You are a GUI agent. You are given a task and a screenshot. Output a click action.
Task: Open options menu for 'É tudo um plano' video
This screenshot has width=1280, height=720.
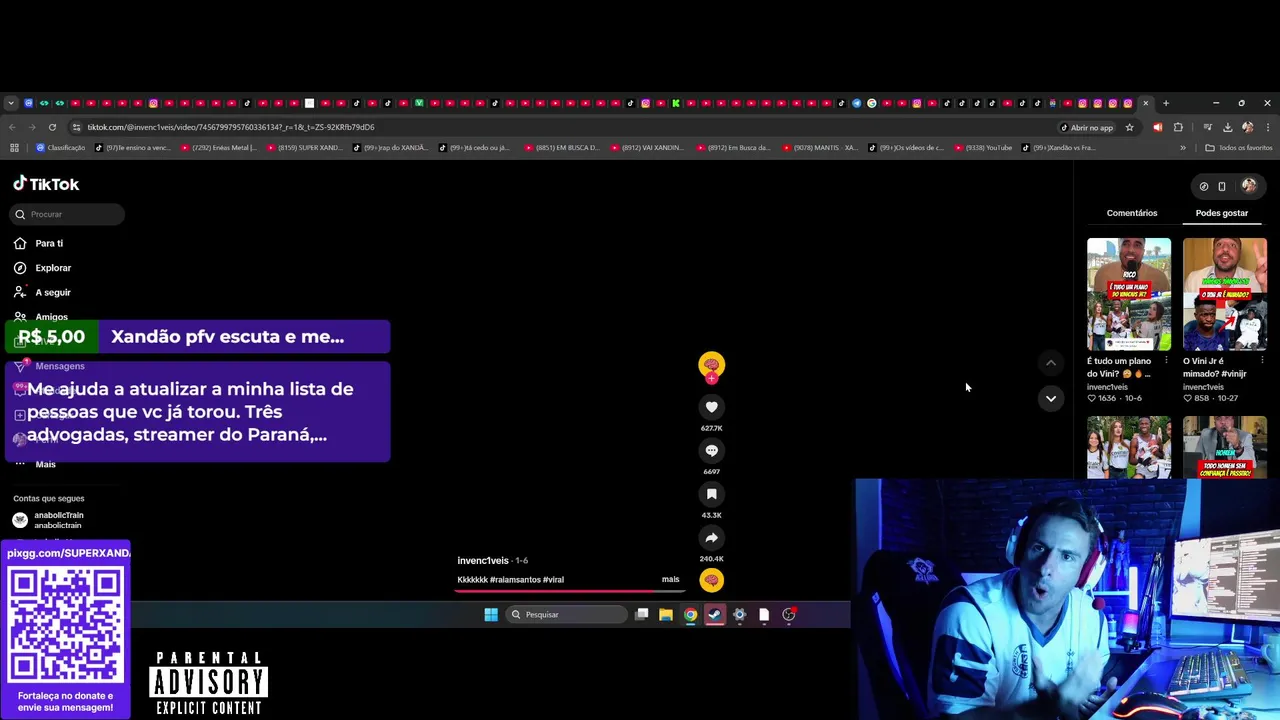point(1166,361)
